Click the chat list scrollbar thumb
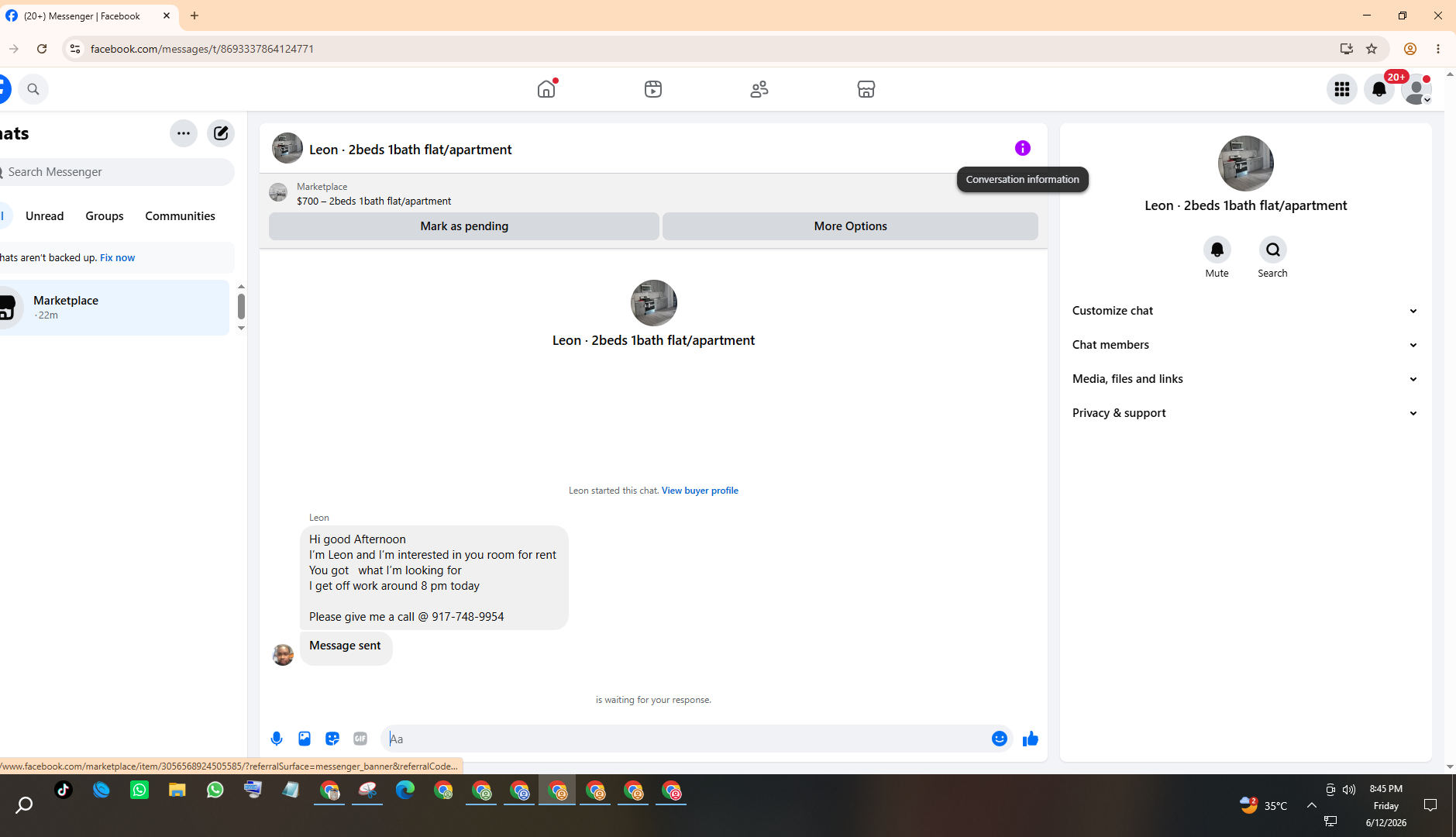The width and height of the screenshot is (1456, 837). pos(241,306)
